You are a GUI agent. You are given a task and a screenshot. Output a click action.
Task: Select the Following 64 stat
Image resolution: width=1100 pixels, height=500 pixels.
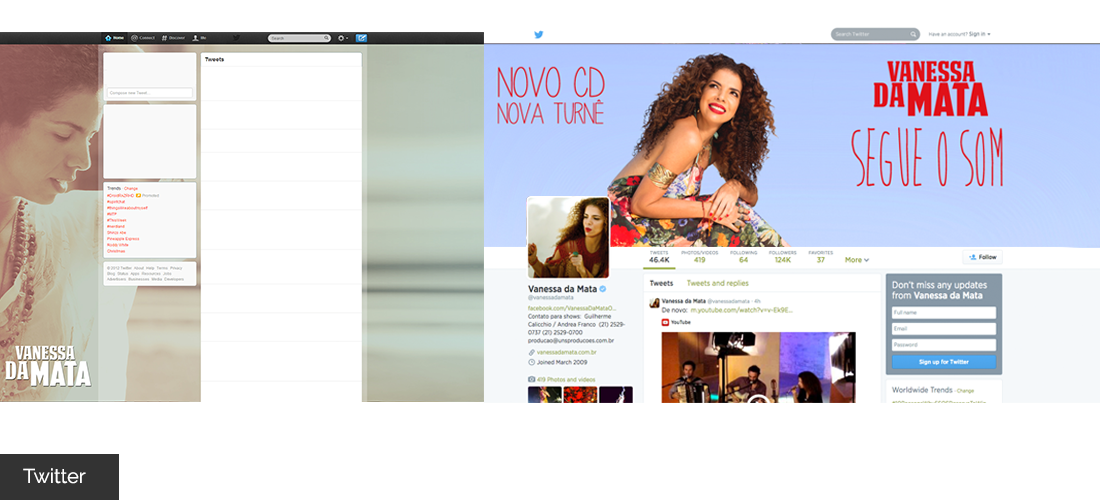[x=744, y=257]
